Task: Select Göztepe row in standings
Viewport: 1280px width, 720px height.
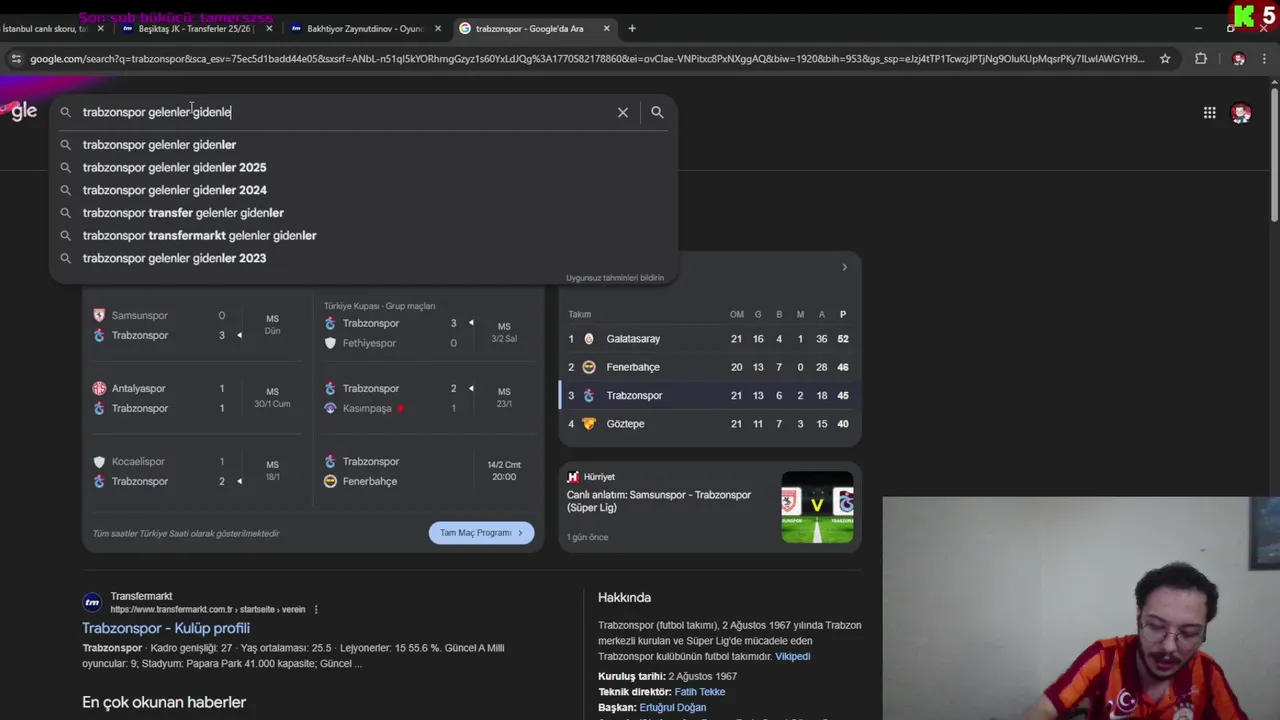Action: [710, 424]
